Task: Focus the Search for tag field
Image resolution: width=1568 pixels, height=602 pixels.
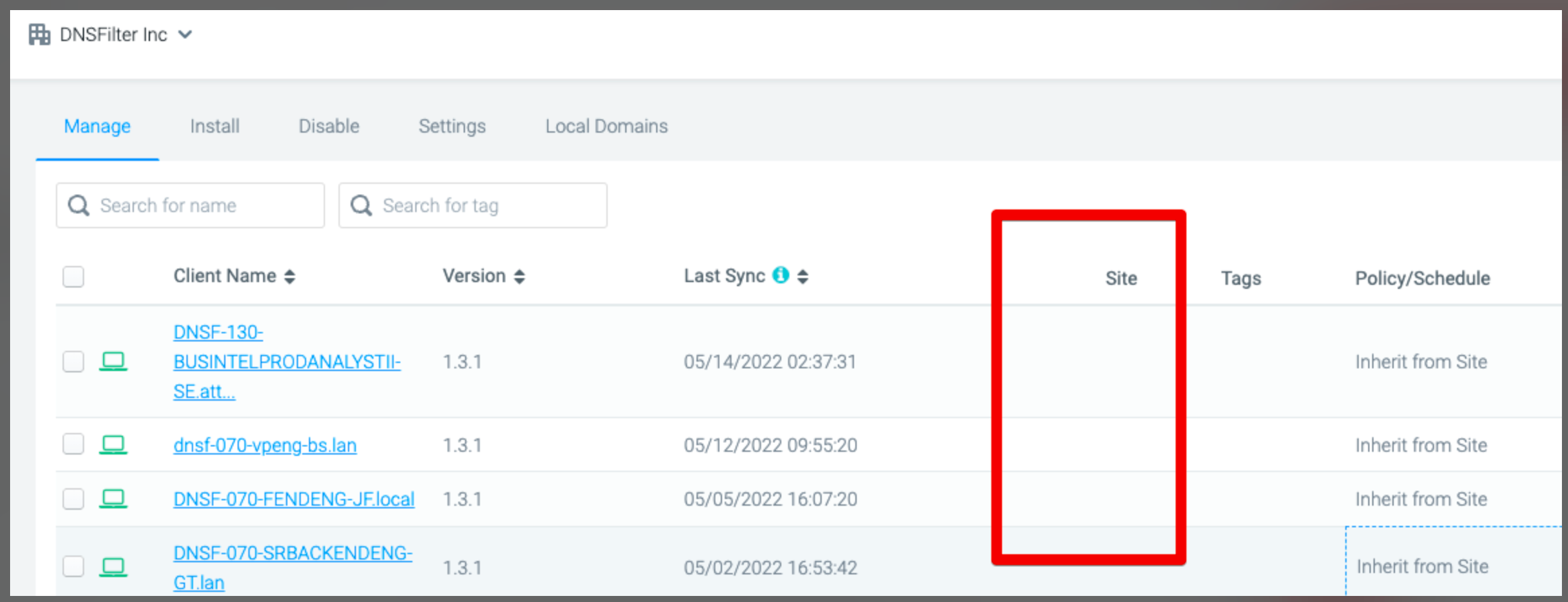Action: point(473,205)
